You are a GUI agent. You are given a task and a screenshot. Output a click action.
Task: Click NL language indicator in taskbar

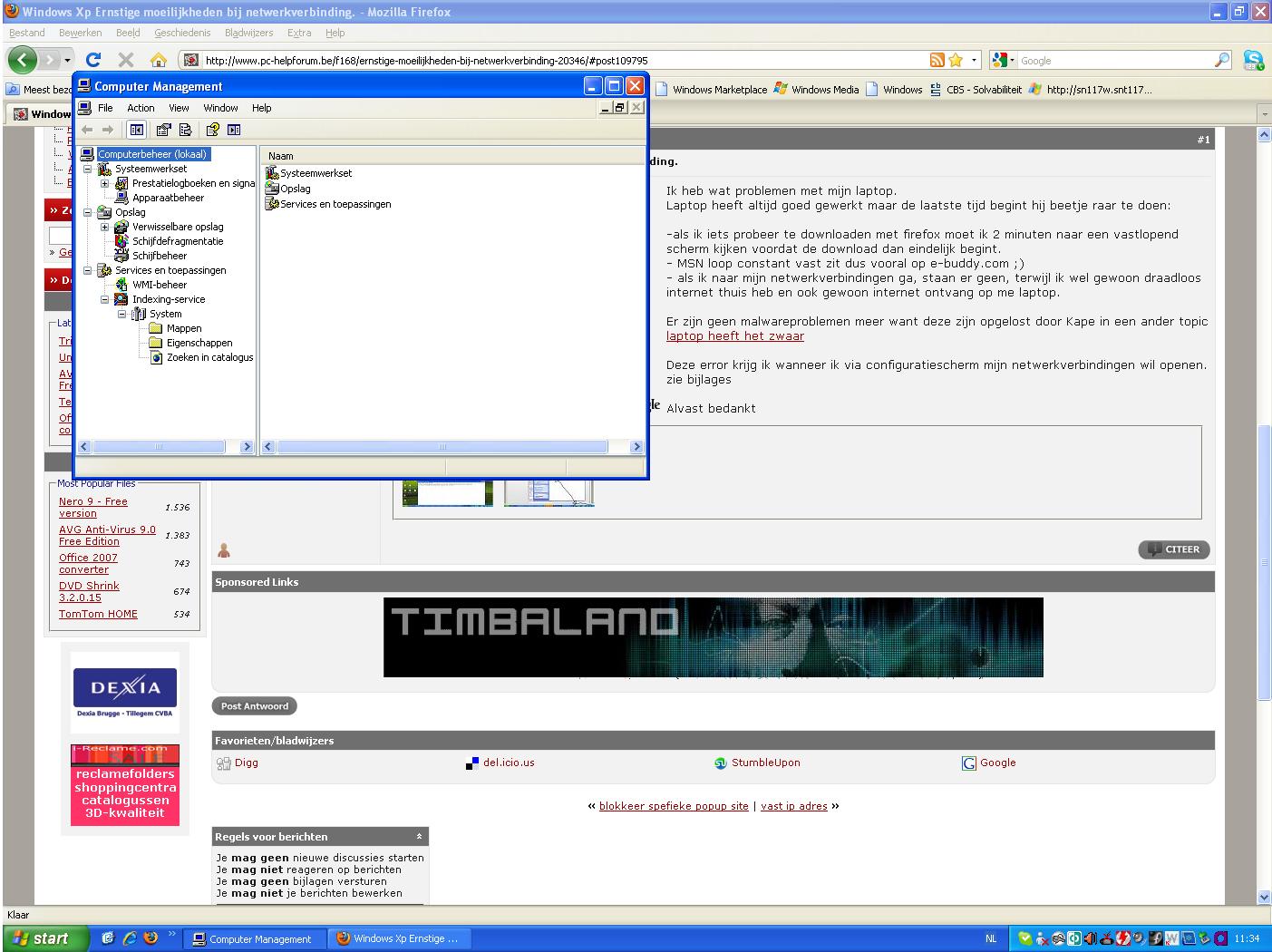[x=991, y=939]
